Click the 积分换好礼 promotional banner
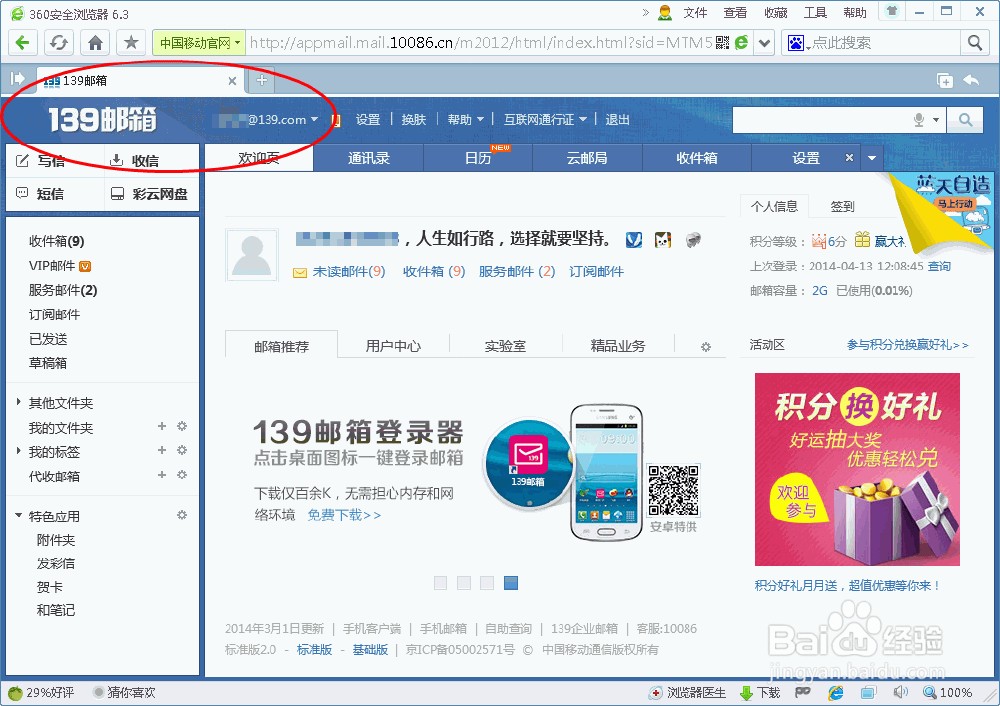1000x706 pixels. click(857, 469)
